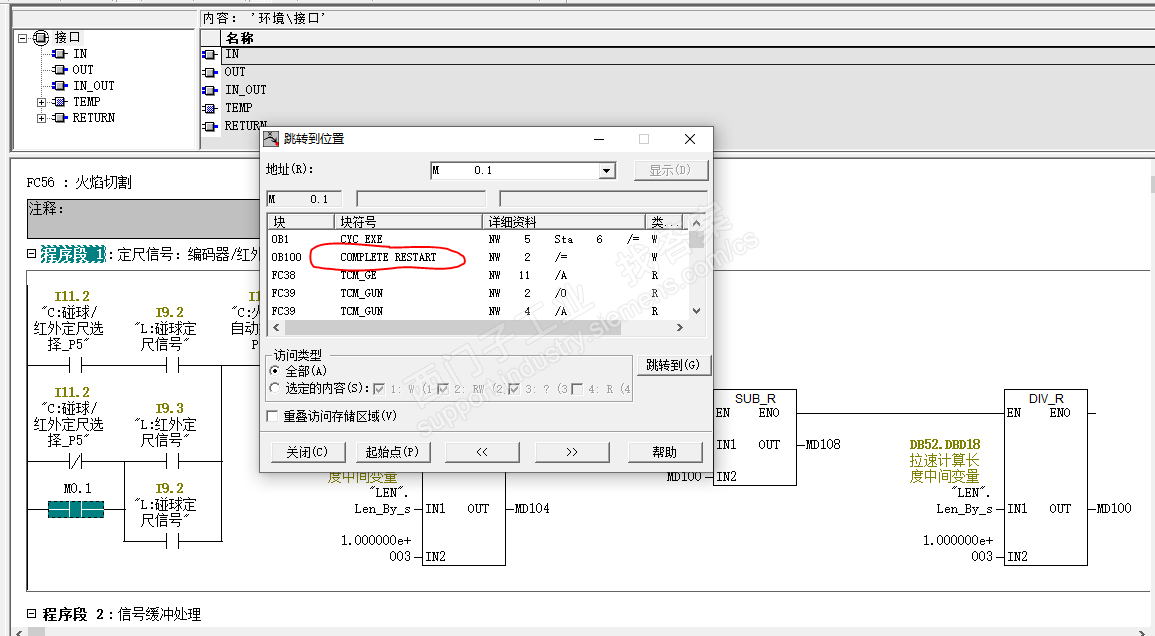Select the 接口 root node icon
Image resolution: width=1155 pixels, height=636 pixels.
pos(41,38)
